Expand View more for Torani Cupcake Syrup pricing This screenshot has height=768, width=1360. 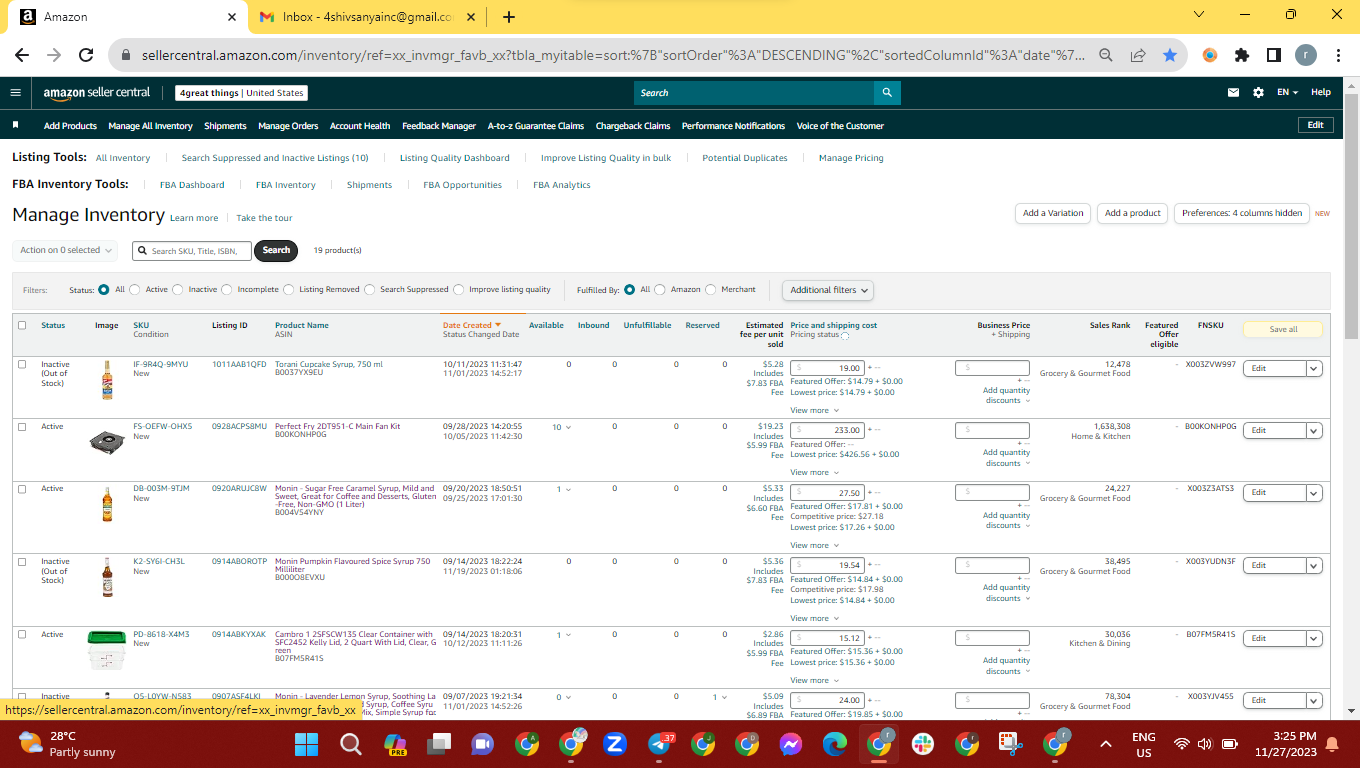pyautogui.click(x=813, y=410)
